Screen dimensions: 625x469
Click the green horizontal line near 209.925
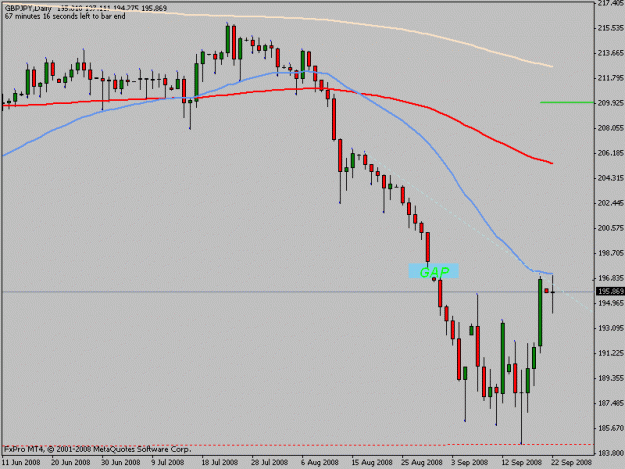566,103
